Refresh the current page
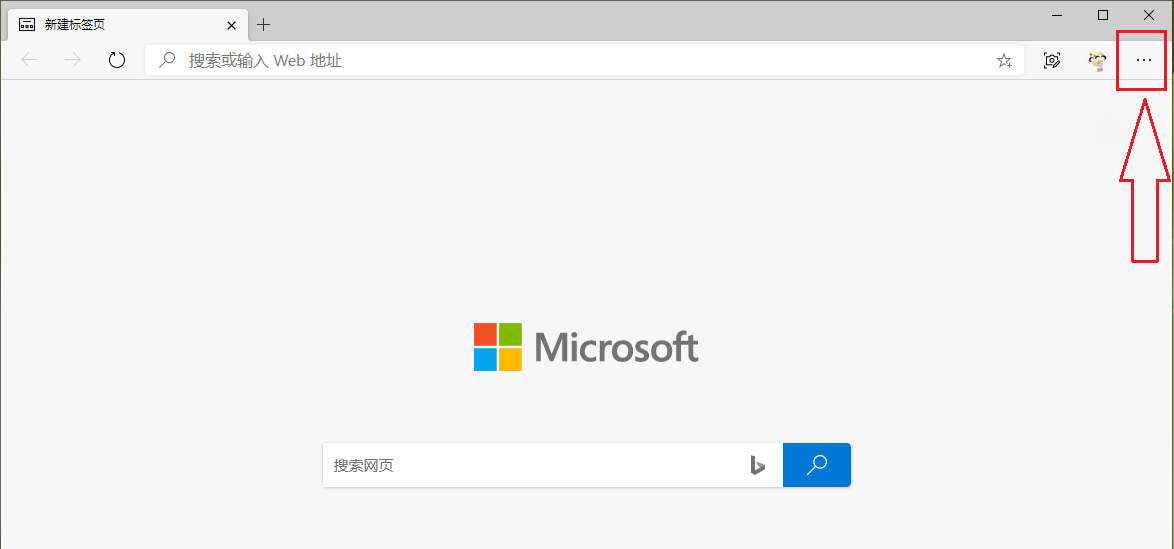The height and width of the screenshot is (549, 1174). [x=117, y=60]
